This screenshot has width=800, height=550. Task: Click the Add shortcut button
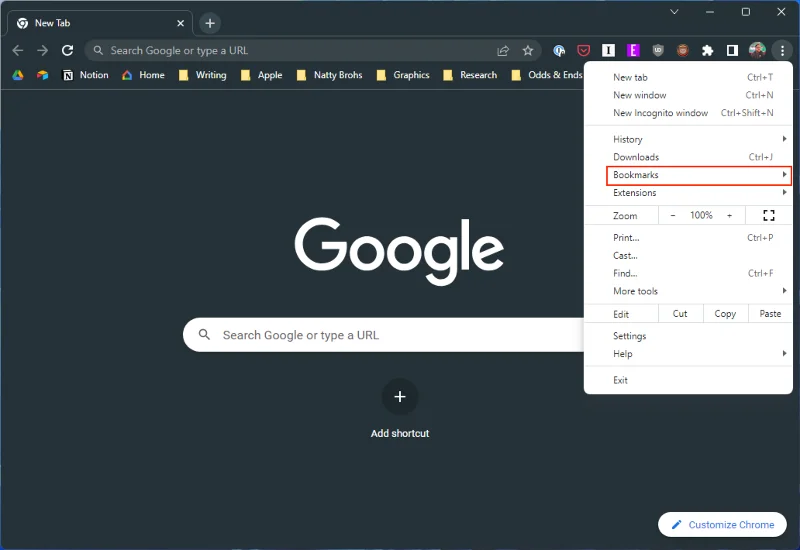pos(400,397)
